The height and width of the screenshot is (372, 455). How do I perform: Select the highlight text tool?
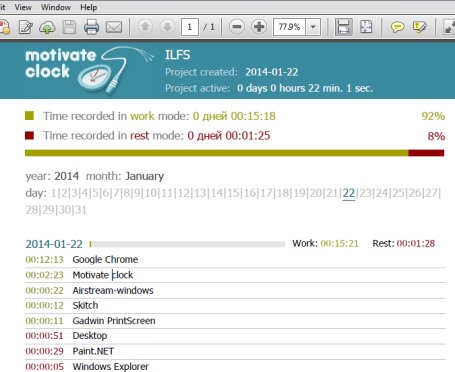click(x=419, y=27)
